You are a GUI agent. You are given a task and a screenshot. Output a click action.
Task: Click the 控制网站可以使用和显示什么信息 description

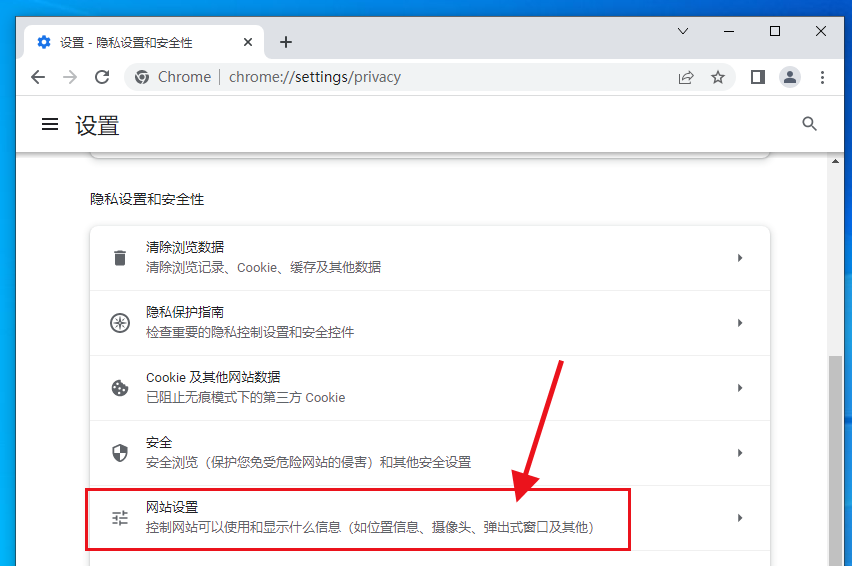pos(371,527)
